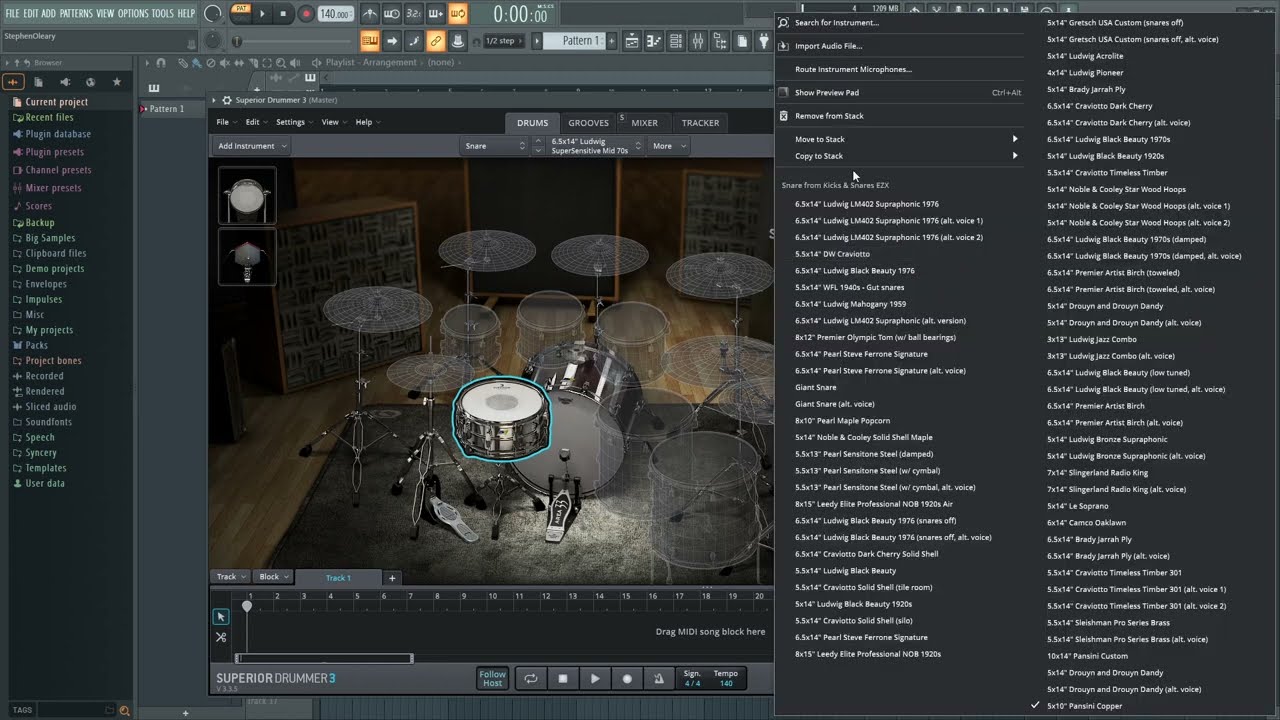Image resolution: width=1280 pixels, height=720 pixels.
Task: Arm the FL Studio record button
Action: click(x=305, y=14)
